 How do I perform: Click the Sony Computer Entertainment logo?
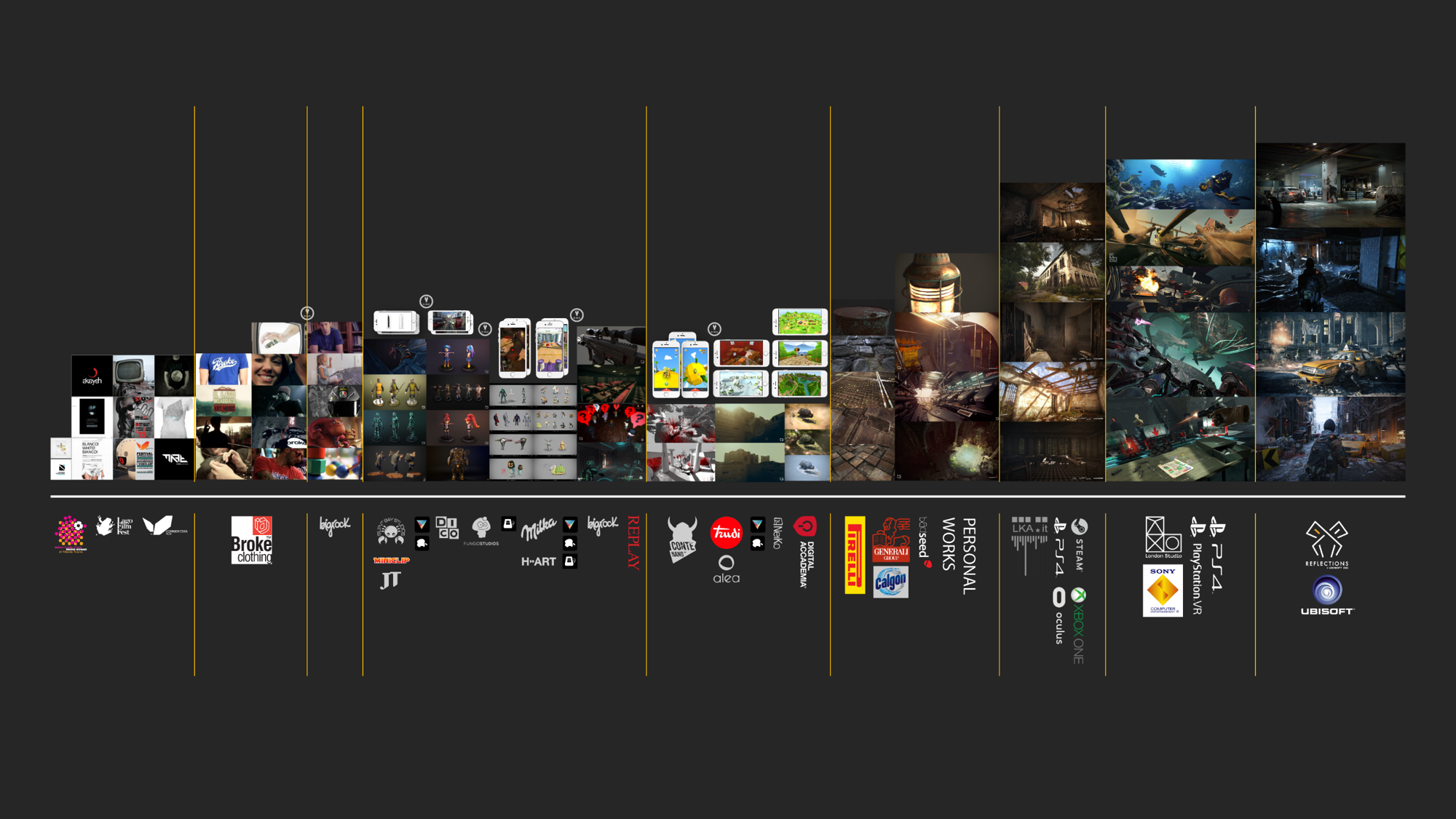pos(1163,590)
